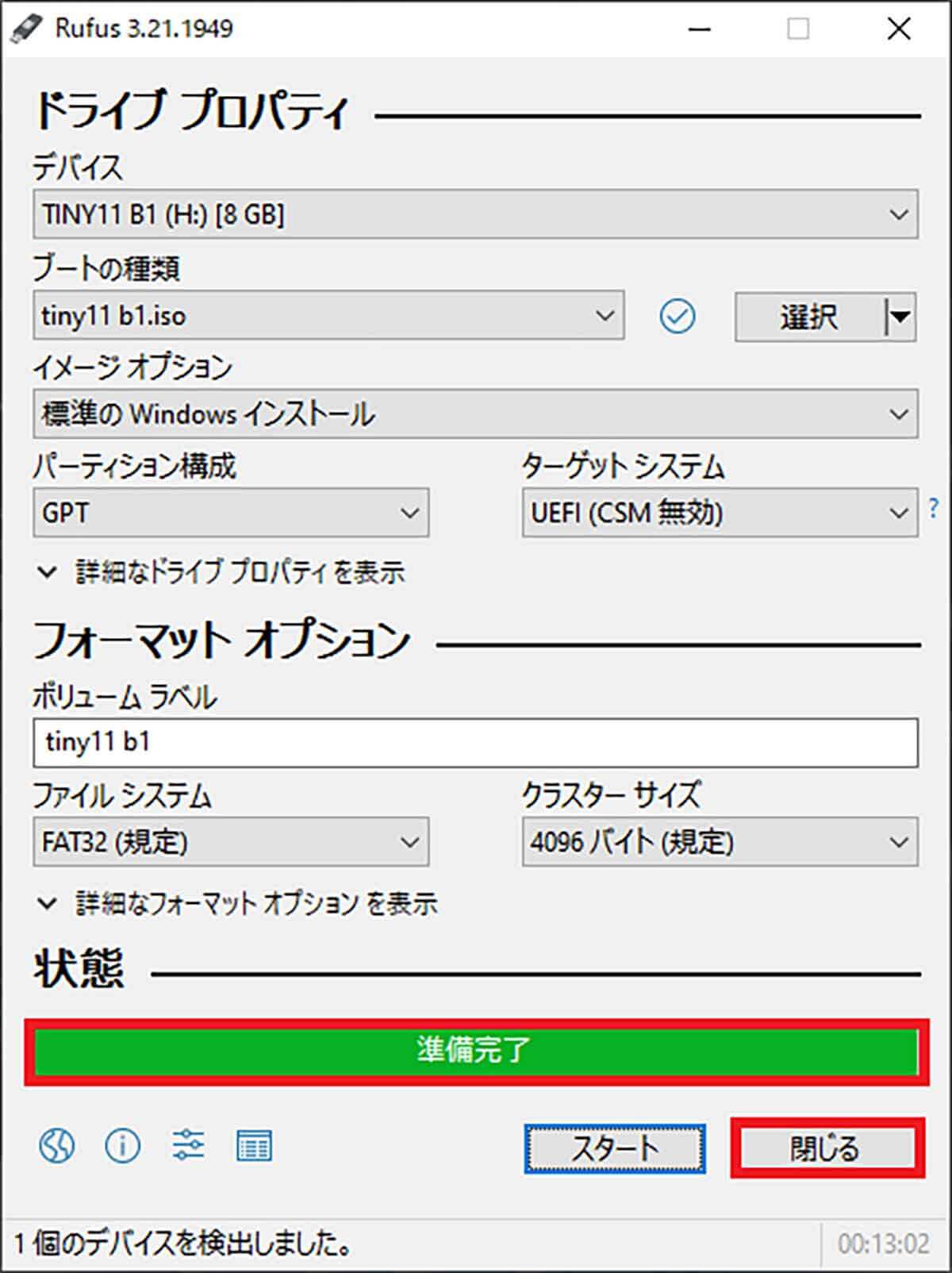Open the device dropdown showing TINY11 B1

coord(475,214)
